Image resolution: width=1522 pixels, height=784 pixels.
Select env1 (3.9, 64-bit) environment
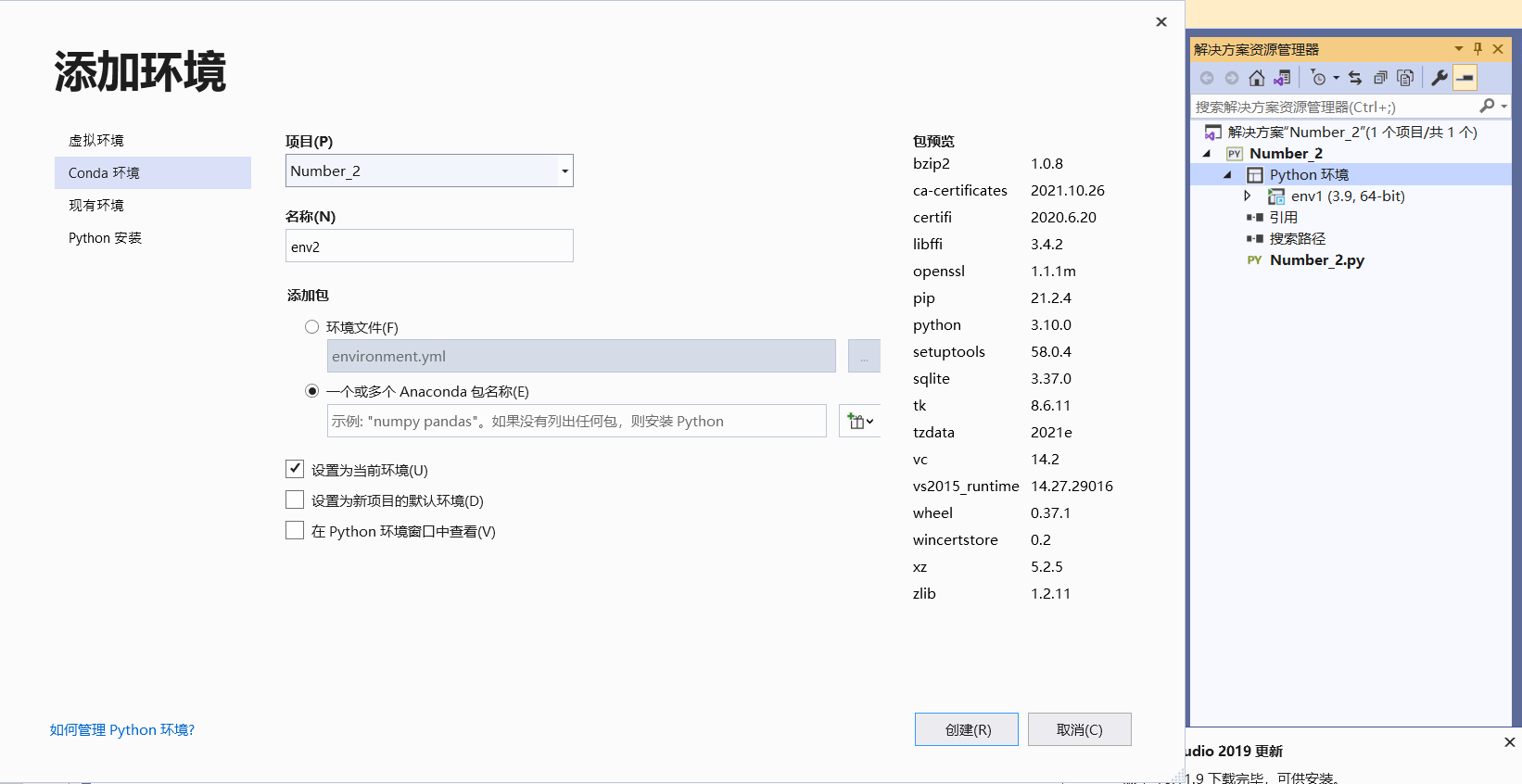(x=1348, y=196)
